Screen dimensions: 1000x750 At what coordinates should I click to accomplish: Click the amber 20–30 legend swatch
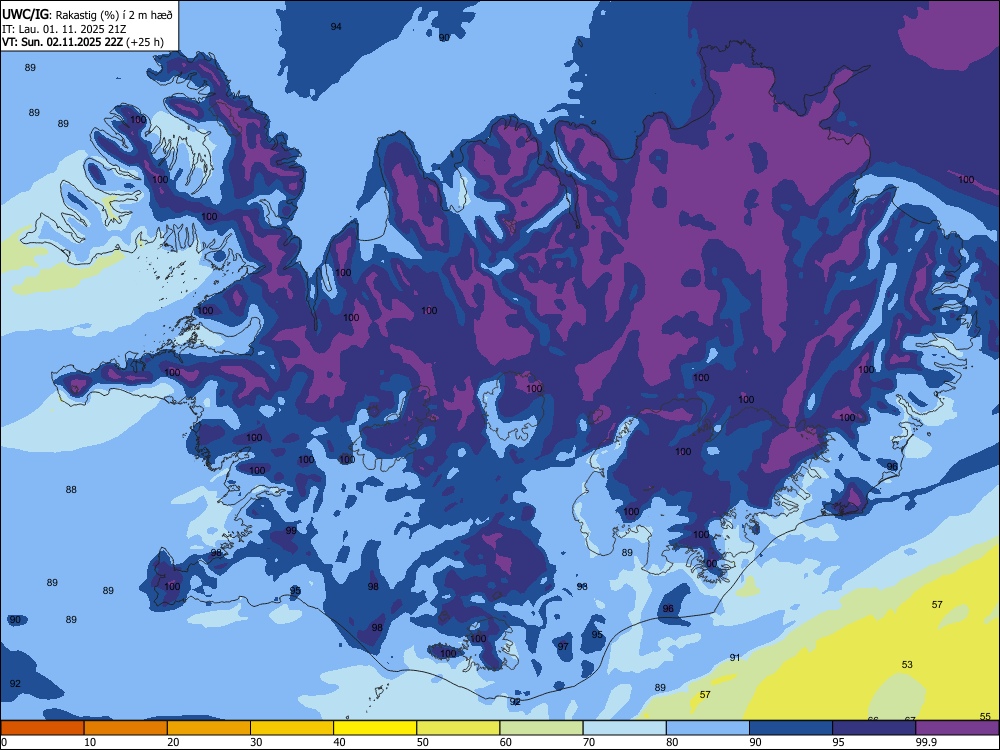pos(209,728)
